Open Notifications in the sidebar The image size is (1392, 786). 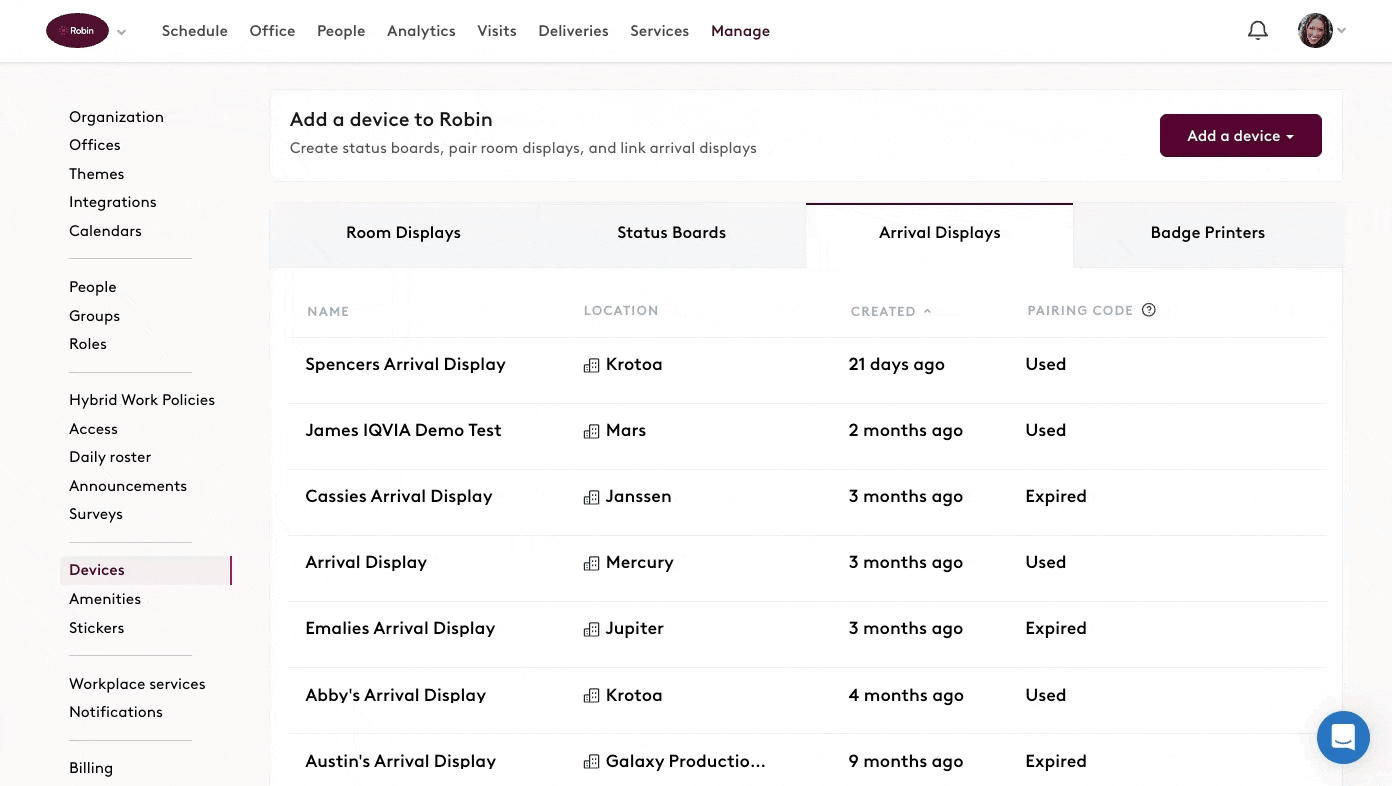point(116,712)
